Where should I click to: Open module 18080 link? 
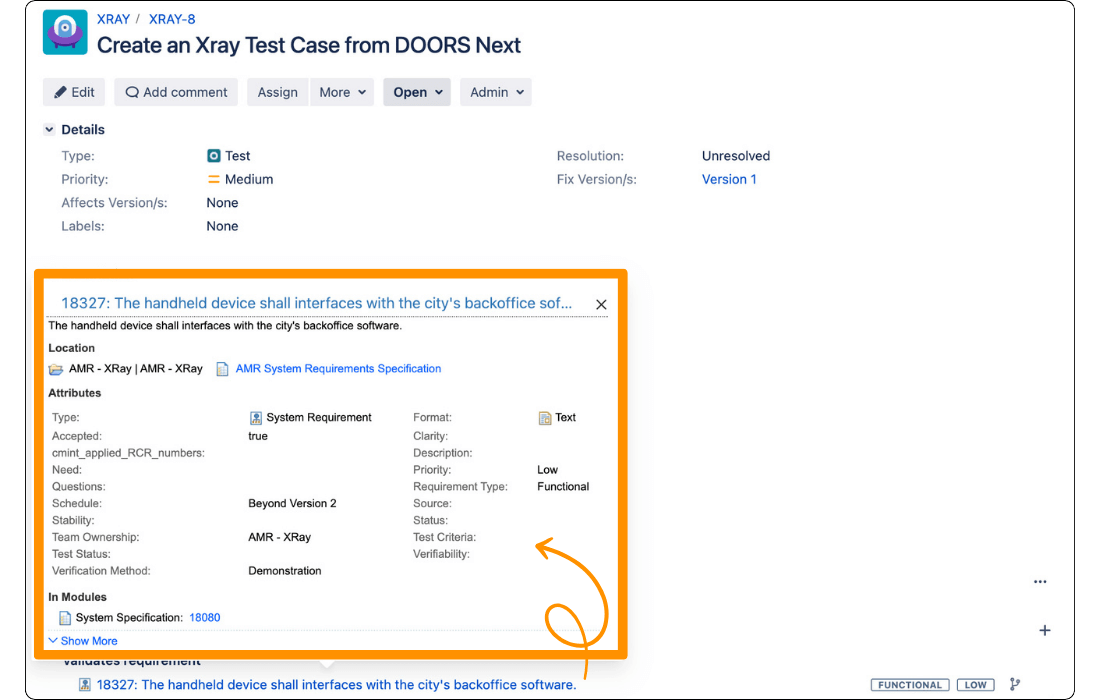click(x=205, y=617)
